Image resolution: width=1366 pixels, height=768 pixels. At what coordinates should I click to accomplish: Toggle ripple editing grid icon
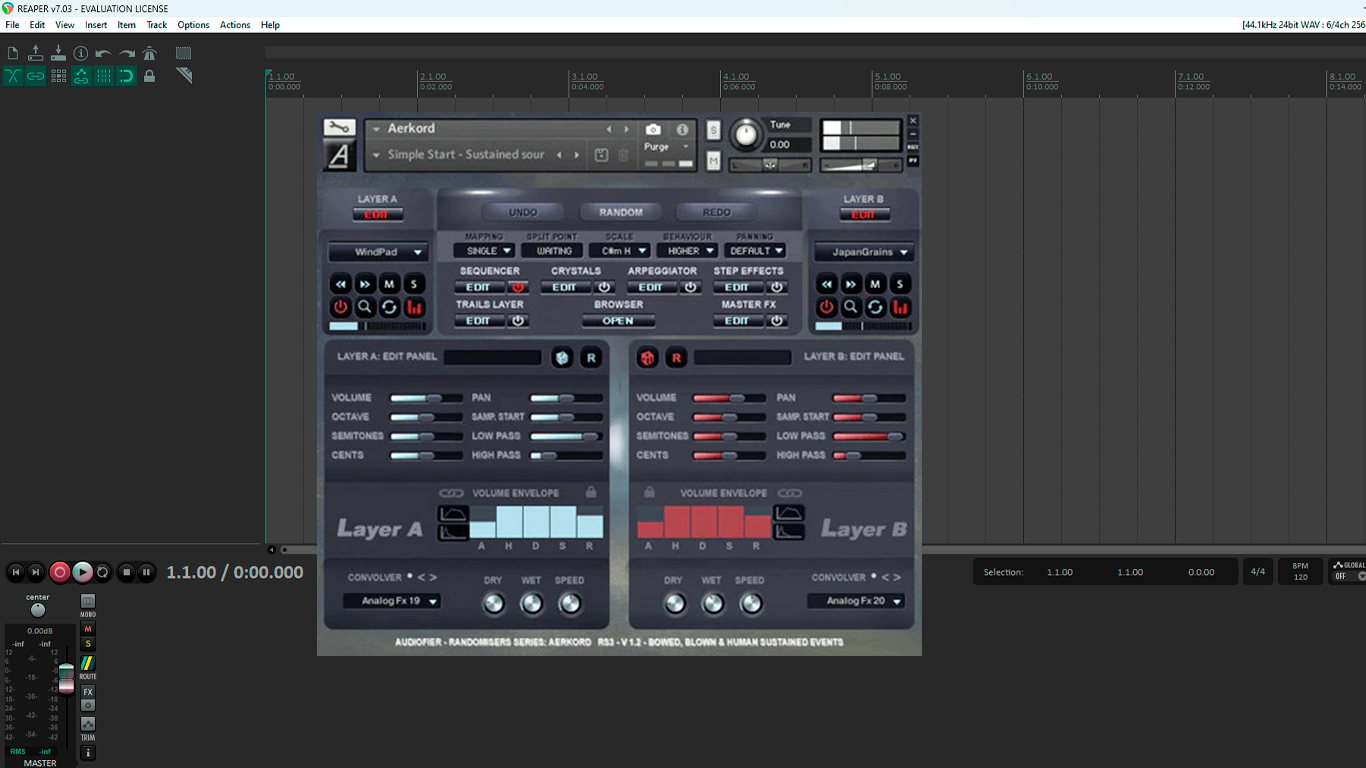(x=59, y=76)
